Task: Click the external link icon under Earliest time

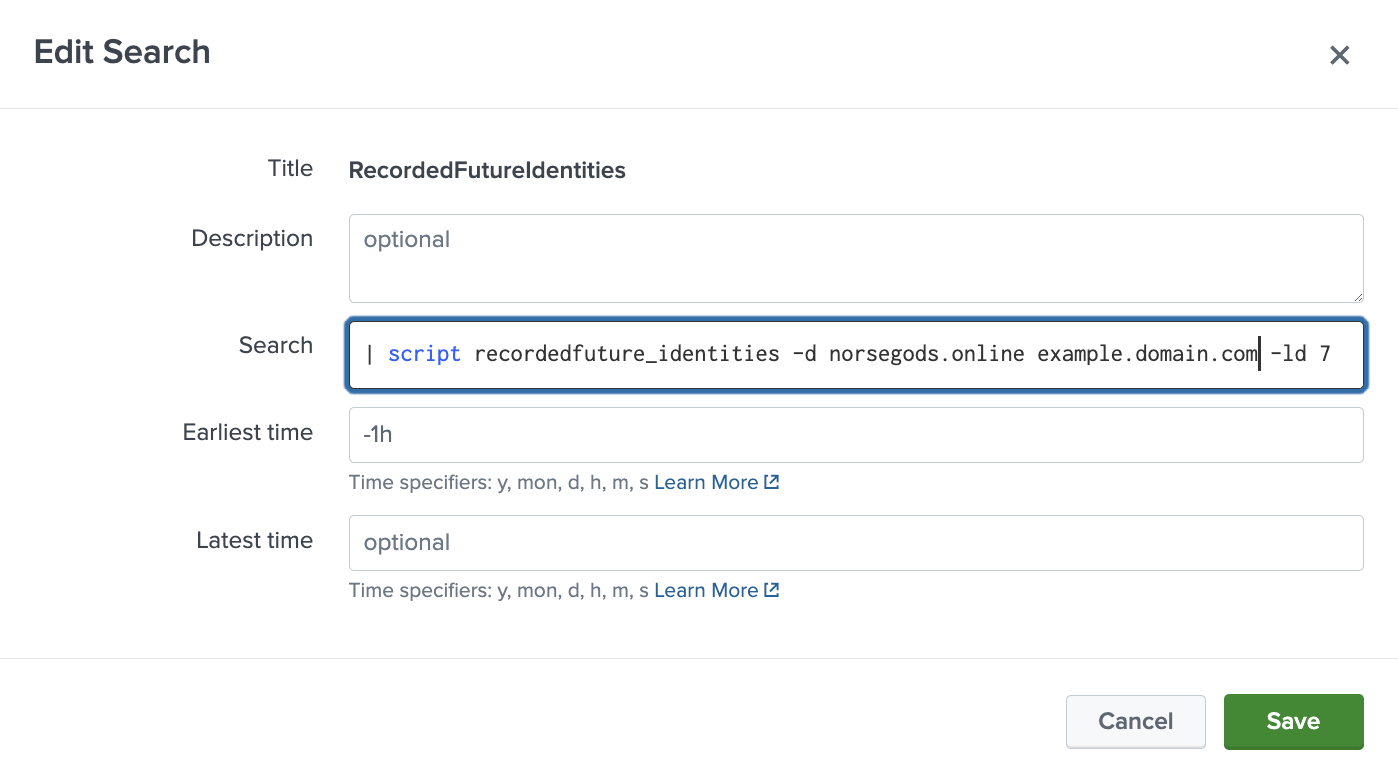Action: coord(771,482)
